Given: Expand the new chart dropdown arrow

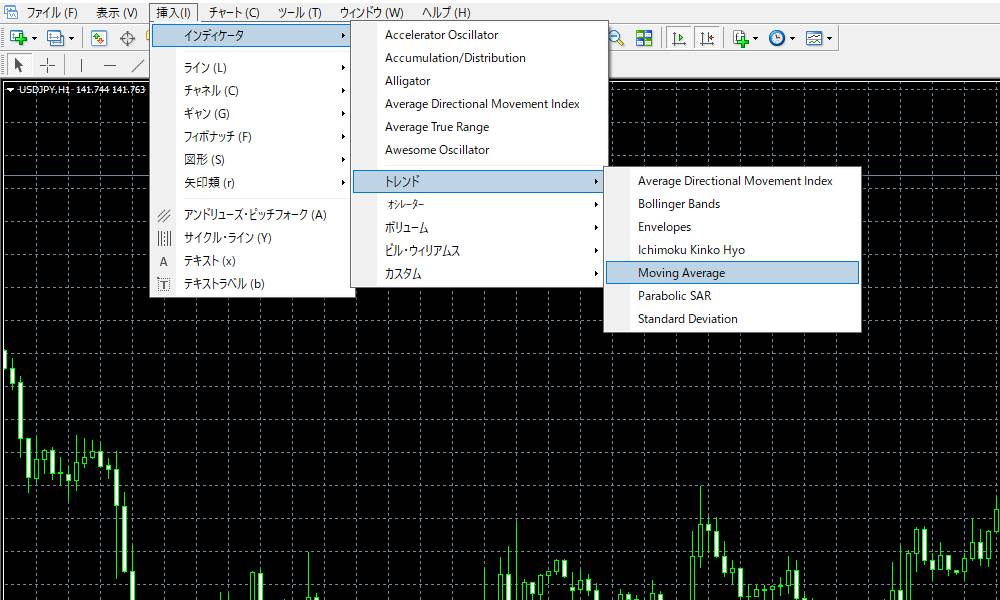Looking at the screenshot, I should [34, 38].
